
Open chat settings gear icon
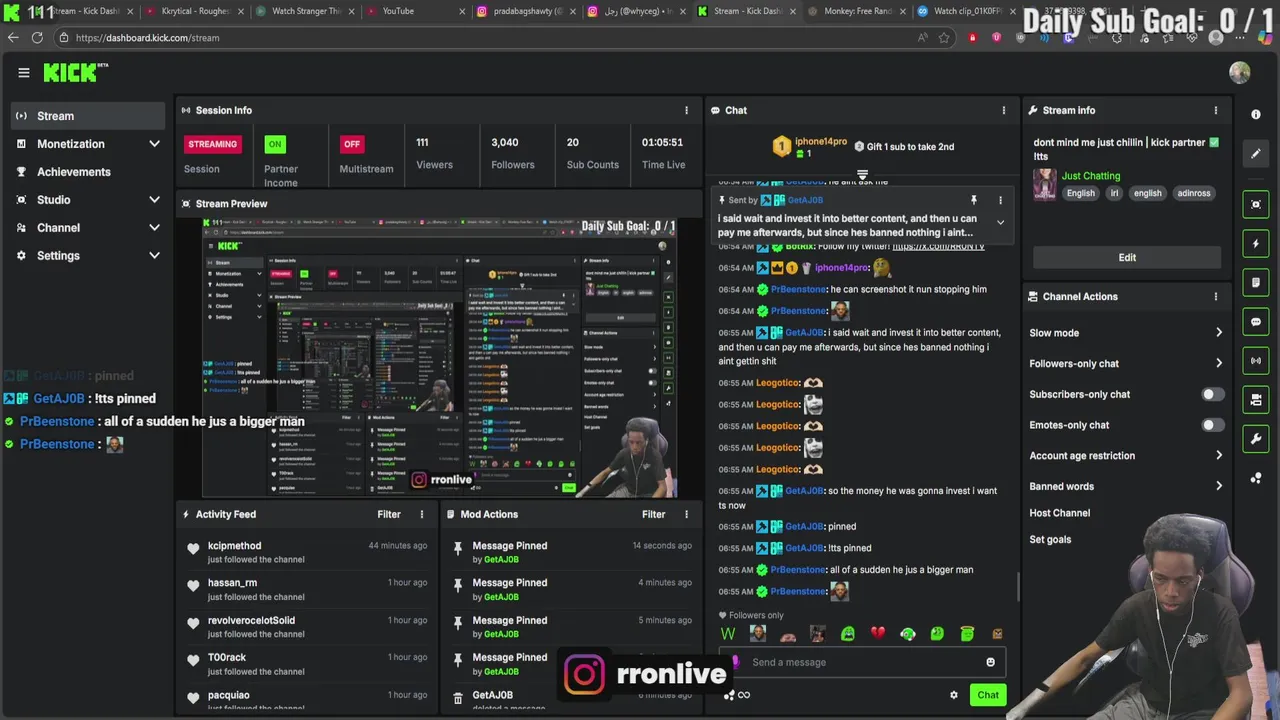pos(953,695)
